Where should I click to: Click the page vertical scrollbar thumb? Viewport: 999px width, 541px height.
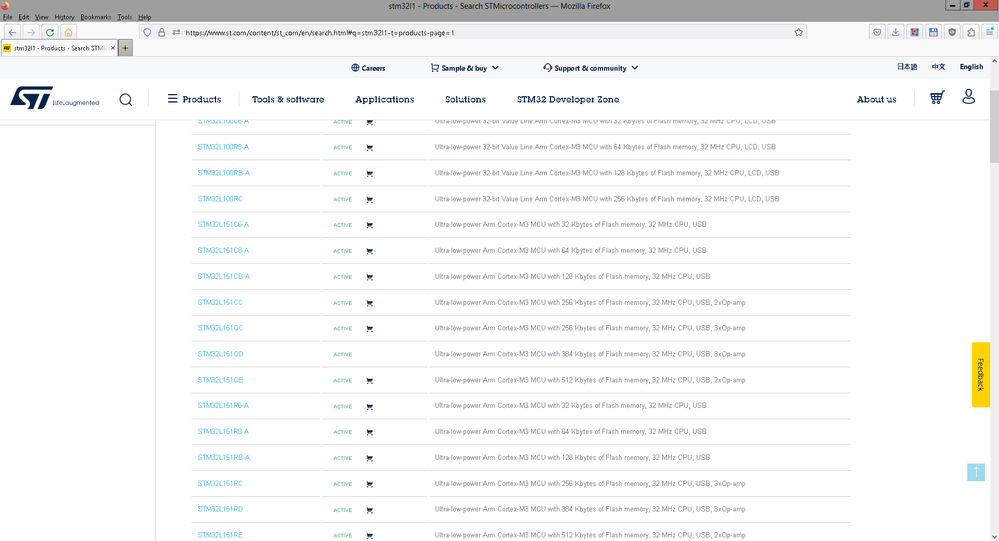click(x=994, y=127)
